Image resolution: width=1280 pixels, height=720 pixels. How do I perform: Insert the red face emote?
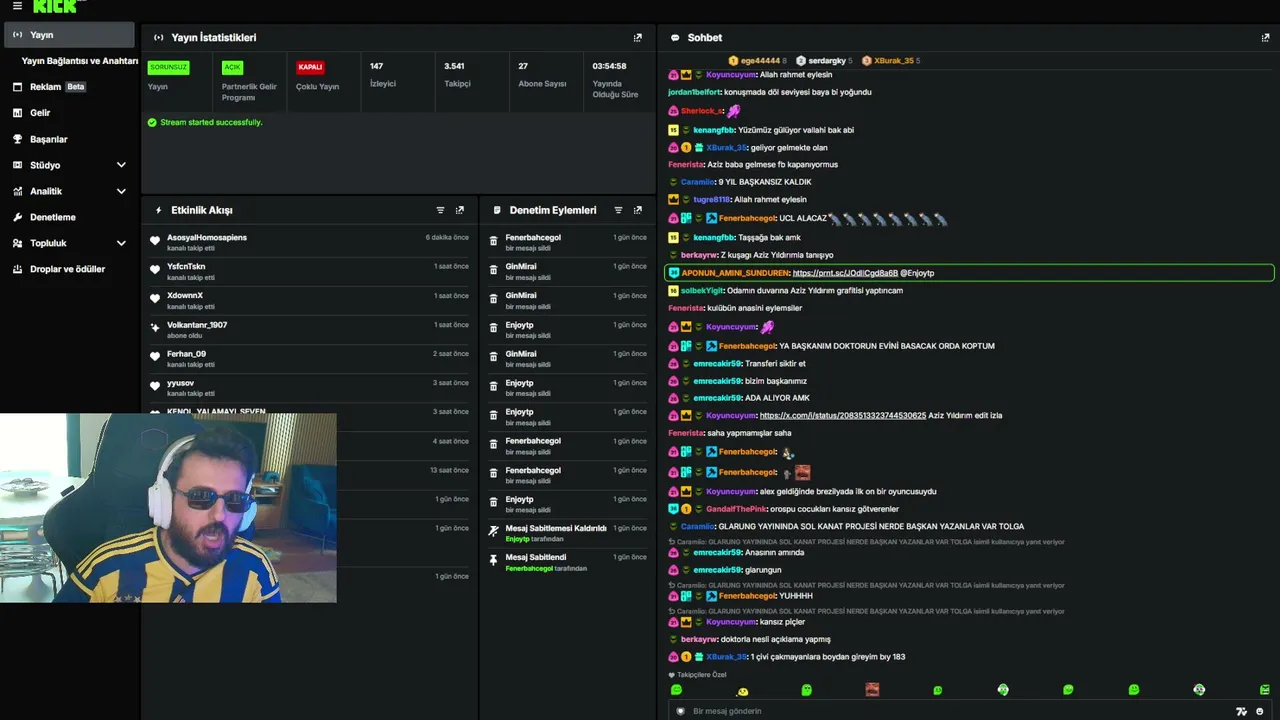click(872, 690)
